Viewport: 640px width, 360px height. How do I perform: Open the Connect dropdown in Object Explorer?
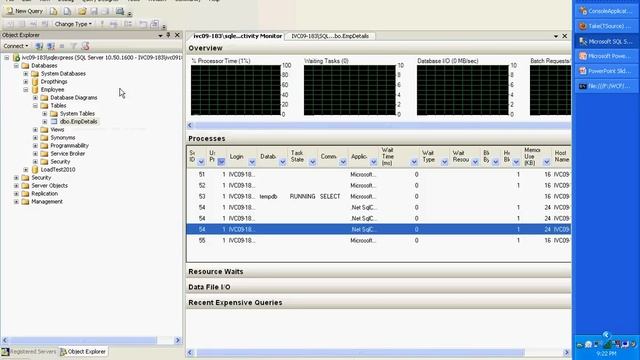(16, 46)
